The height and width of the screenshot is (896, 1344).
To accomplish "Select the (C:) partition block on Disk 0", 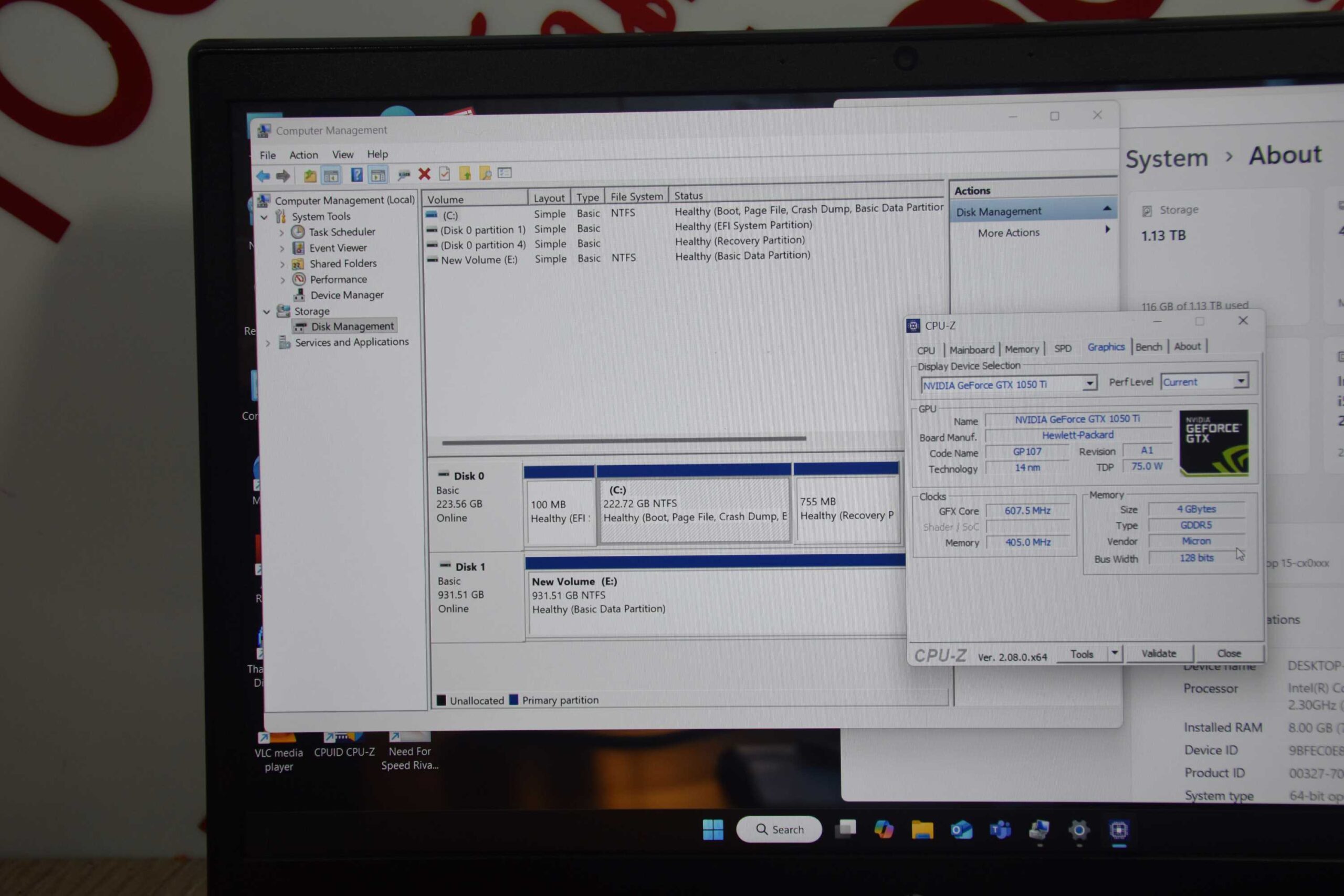I will point(694,510).
